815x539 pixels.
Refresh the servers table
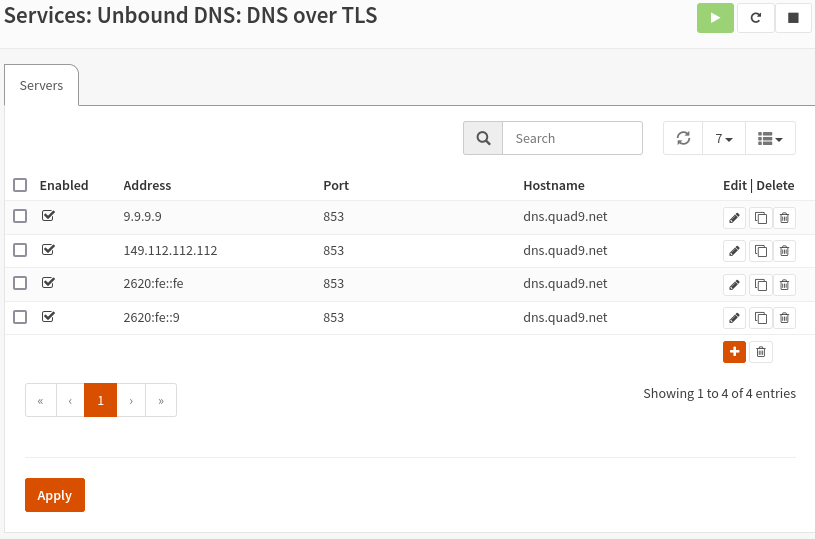(683, 138)
